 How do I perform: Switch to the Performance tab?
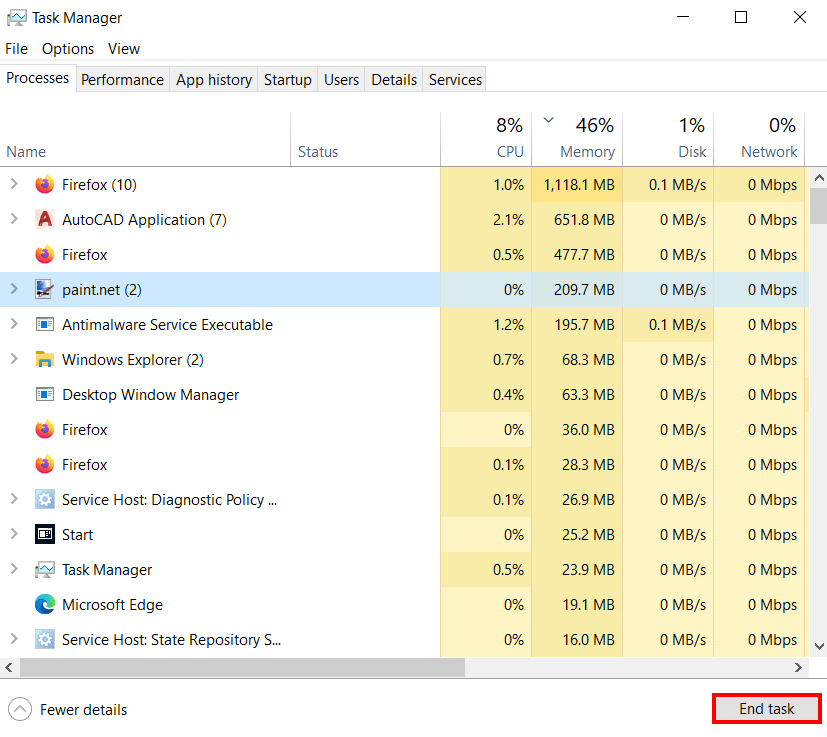click(122, 80)
